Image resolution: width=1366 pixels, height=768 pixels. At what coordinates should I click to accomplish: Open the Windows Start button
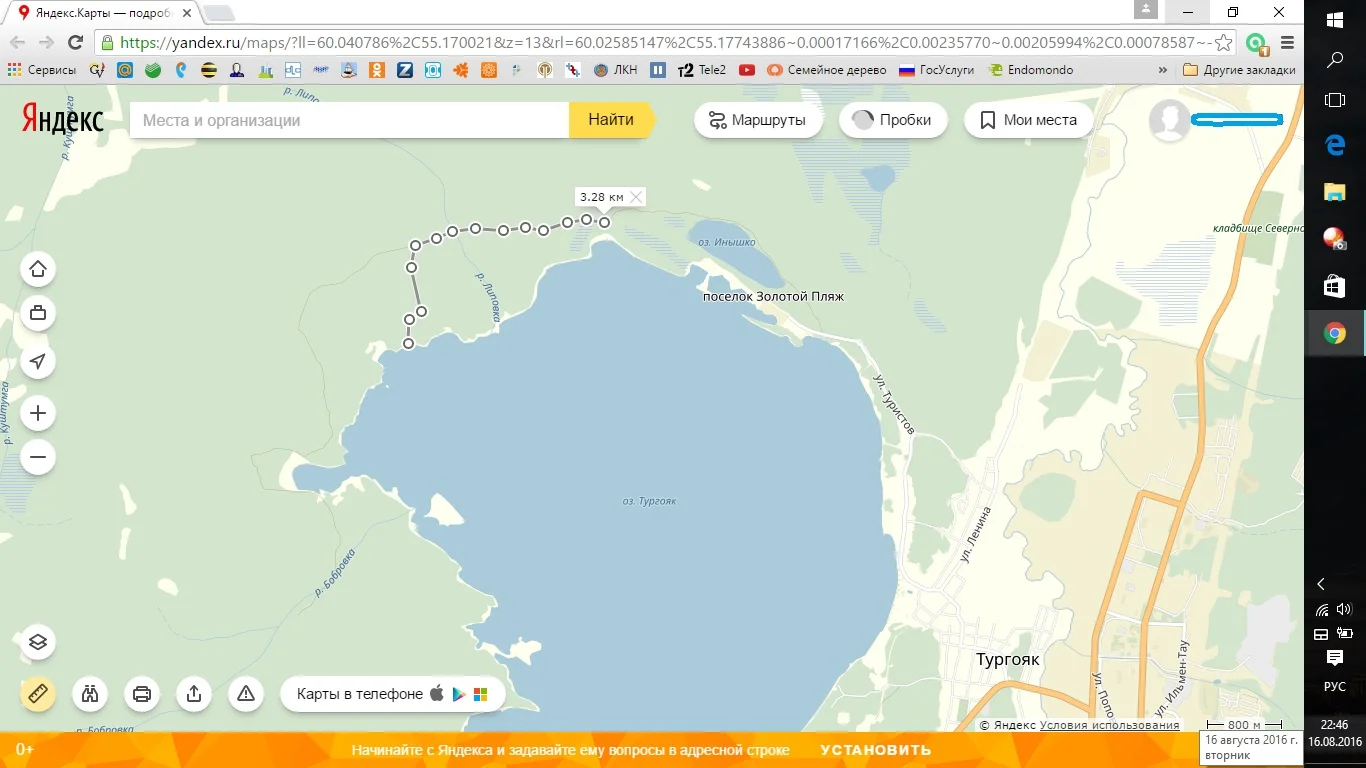1335,19
